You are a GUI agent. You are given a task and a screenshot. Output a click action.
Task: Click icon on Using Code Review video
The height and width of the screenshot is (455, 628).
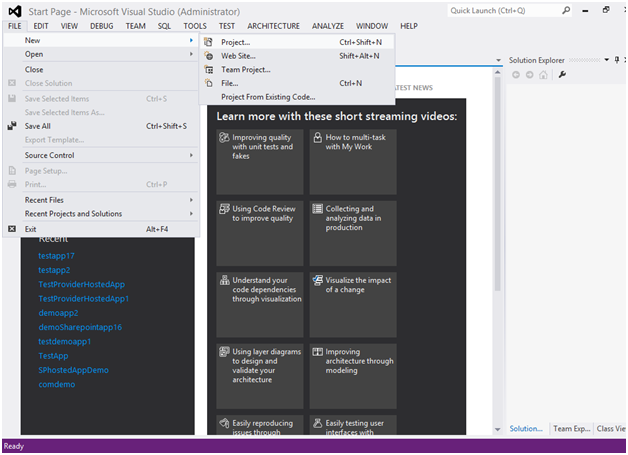(x=224, y=209)
